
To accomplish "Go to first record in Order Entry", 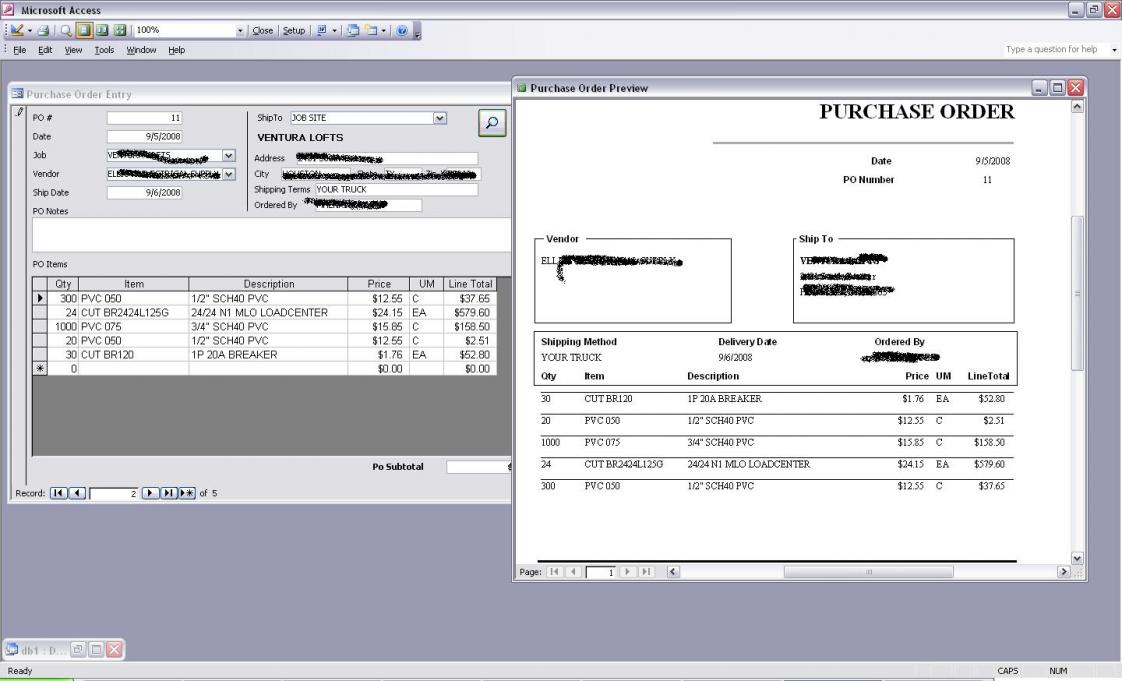I will (59, 493).
